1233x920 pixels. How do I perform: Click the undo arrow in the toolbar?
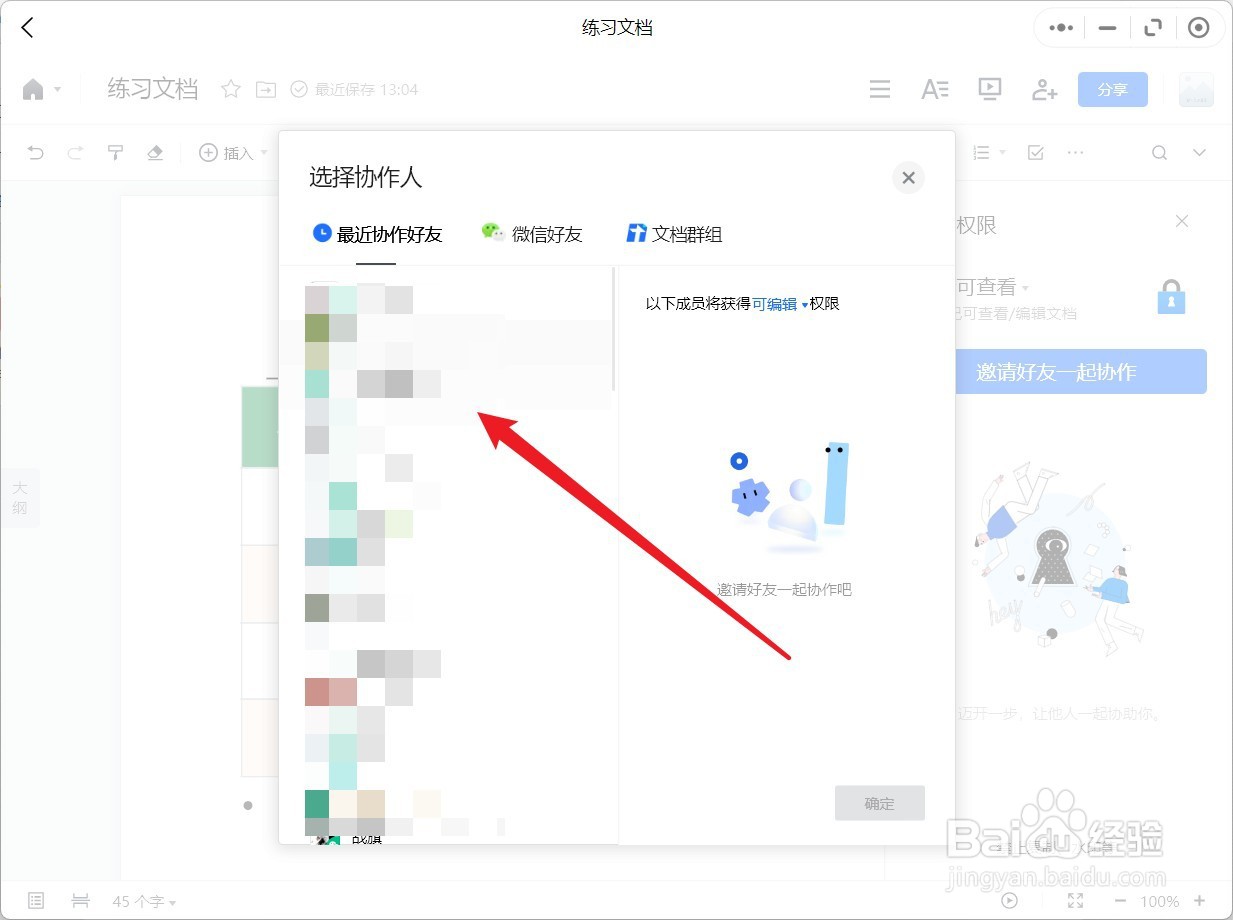click(x=35, y=152)
